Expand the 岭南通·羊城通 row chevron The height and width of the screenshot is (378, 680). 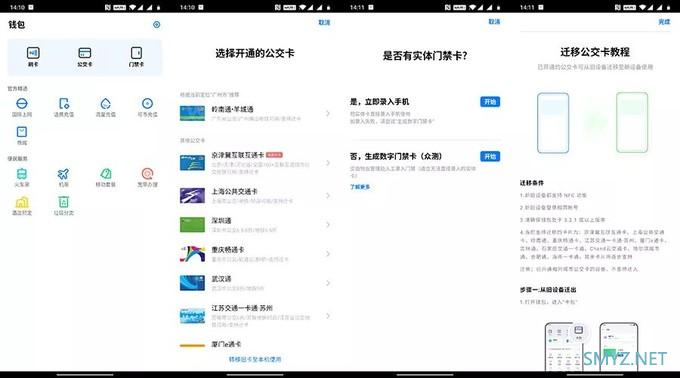tap(328, 114)
